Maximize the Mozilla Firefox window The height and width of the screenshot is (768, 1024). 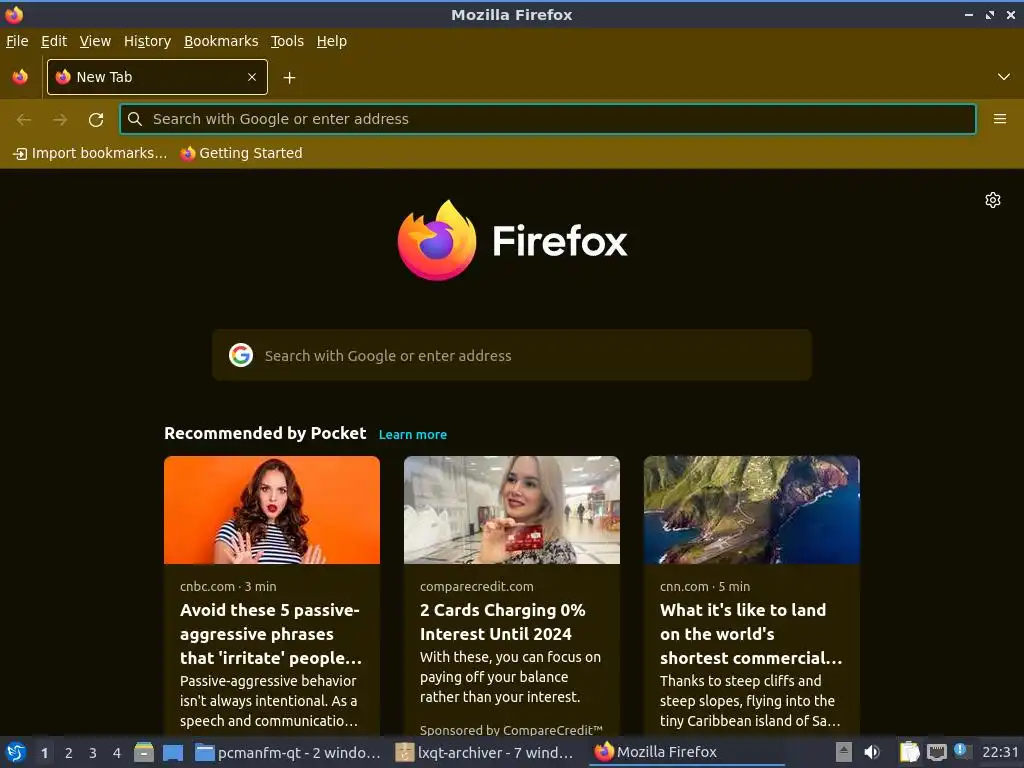coord(990,14)
